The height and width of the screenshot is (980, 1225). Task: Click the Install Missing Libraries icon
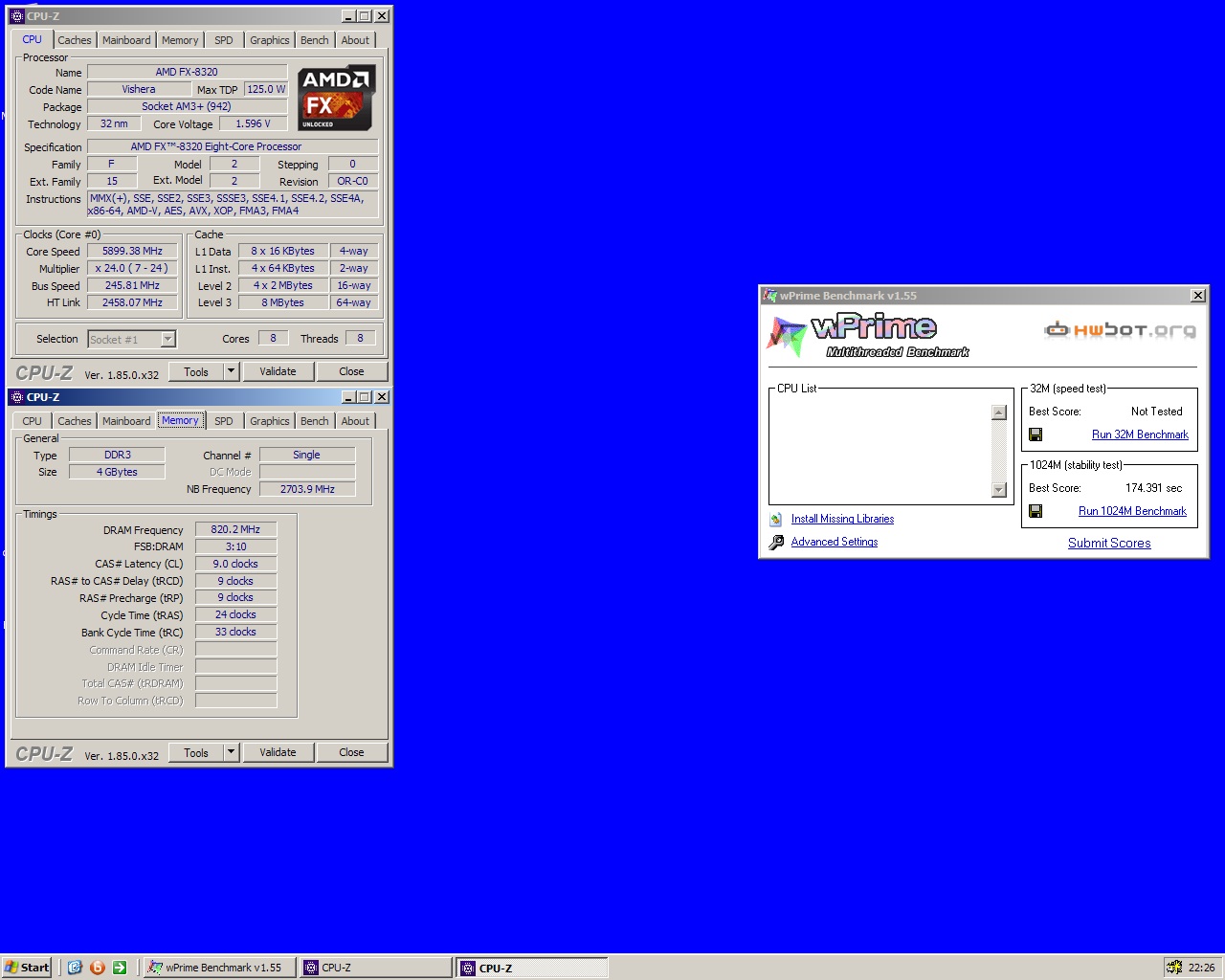click(776, 519)
